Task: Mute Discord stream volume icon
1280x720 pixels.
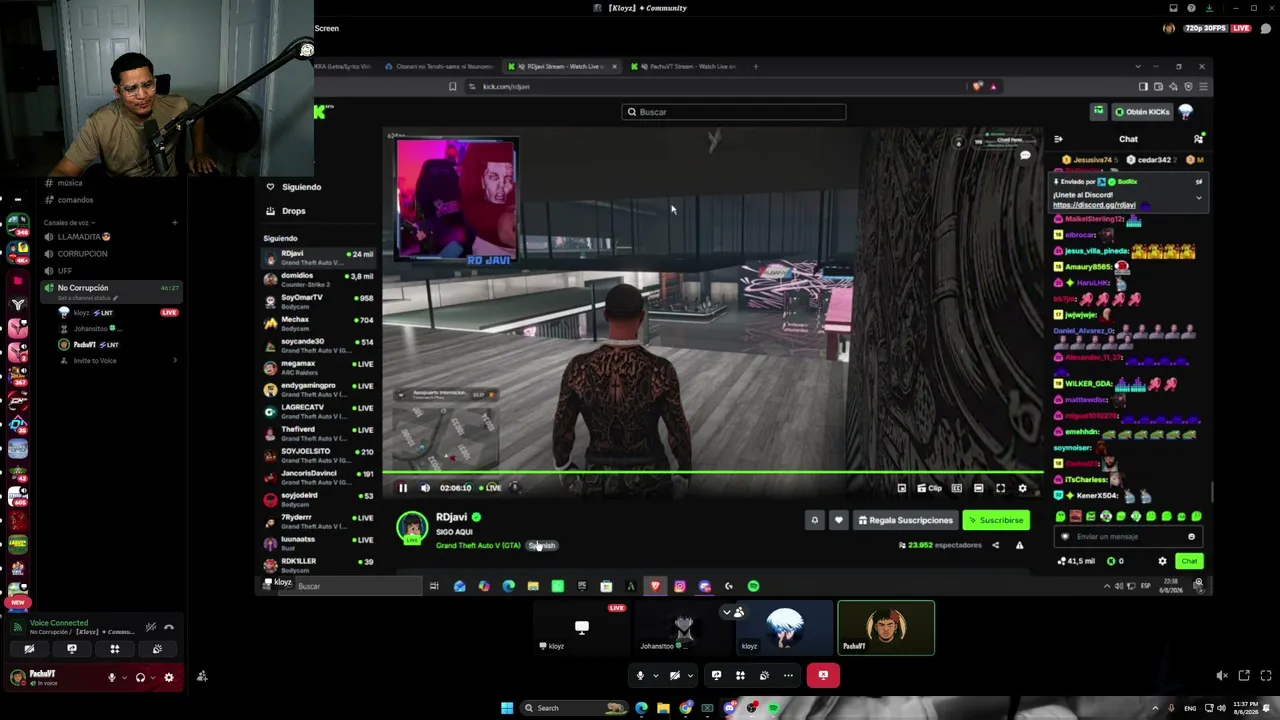Action: click(1221, 676)
